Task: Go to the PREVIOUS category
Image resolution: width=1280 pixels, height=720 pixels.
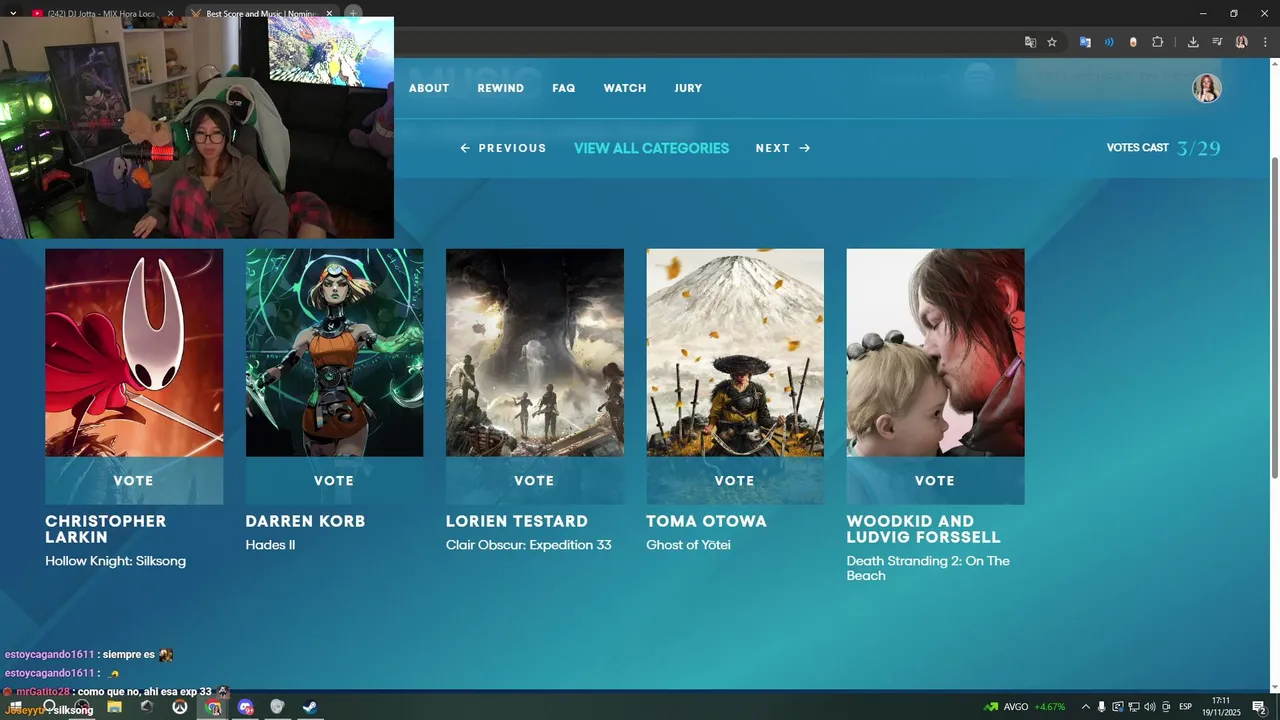Action: pyautogui.click(x=503, y=148)
